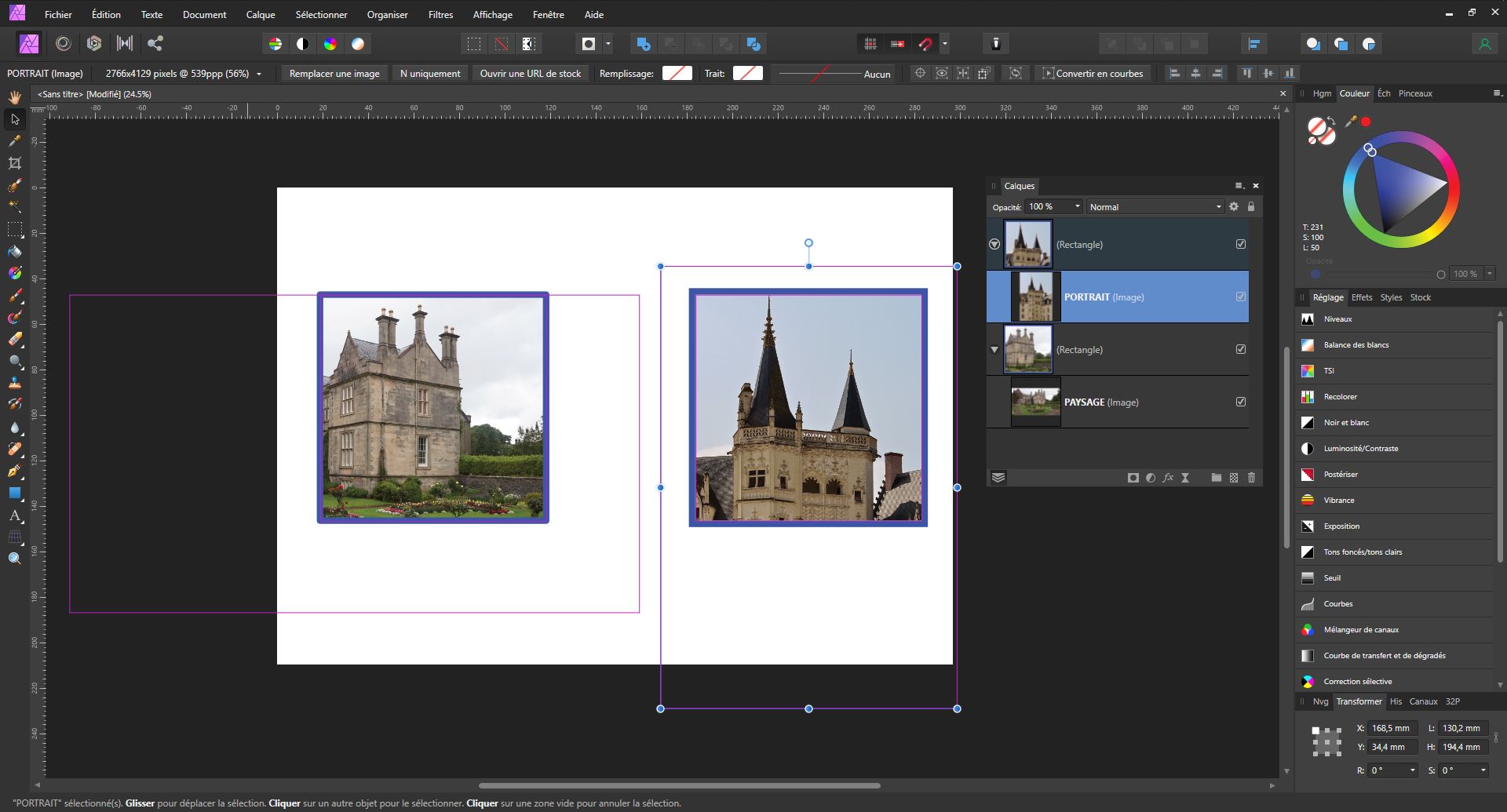Image resolution: width=1507 pixels, height=812 pixels.
Task: Lock the layer with padlock icon
Action: (x=1251, y=206)
